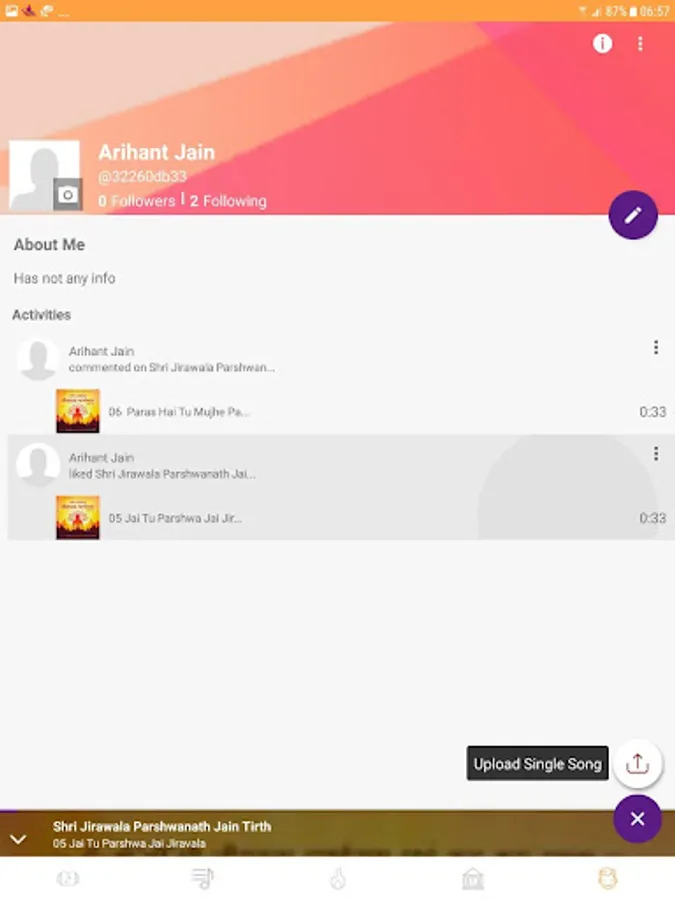Tap the upload song share icon button
Viewport: 675px width, 900px height.
[638, 763]
